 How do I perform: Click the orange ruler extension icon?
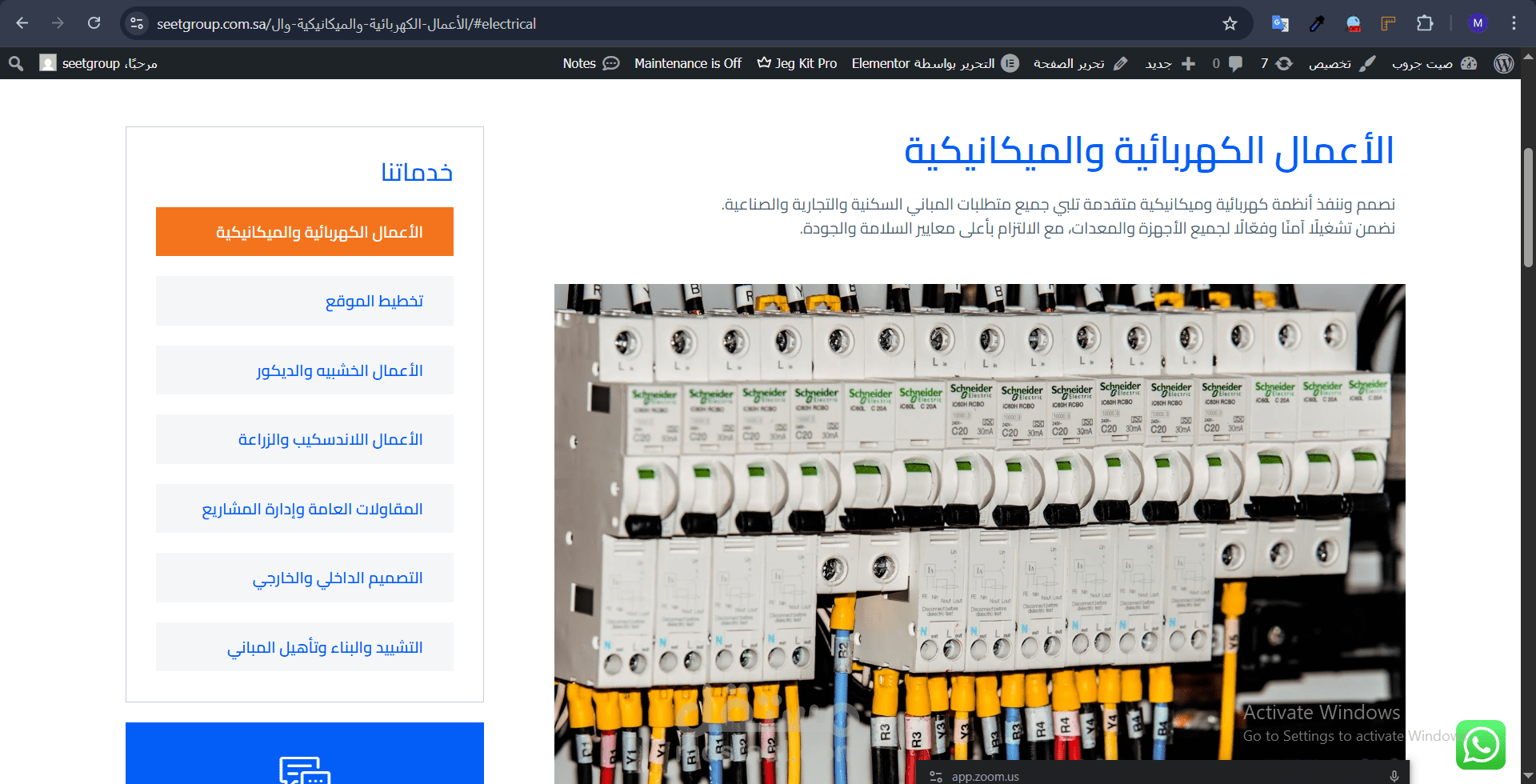tap(1388, 24)
